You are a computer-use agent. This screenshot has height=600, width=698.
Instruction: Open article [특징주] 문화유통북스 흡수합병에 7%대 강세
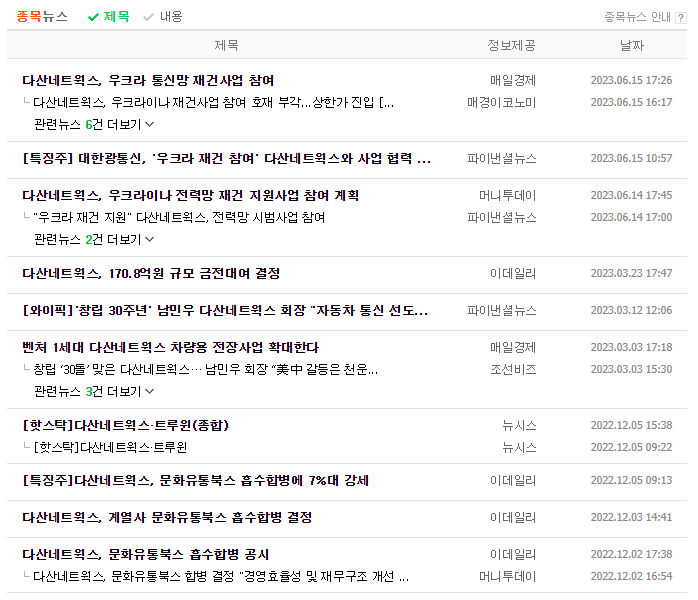pyautogui.click(x=195, y=481)
